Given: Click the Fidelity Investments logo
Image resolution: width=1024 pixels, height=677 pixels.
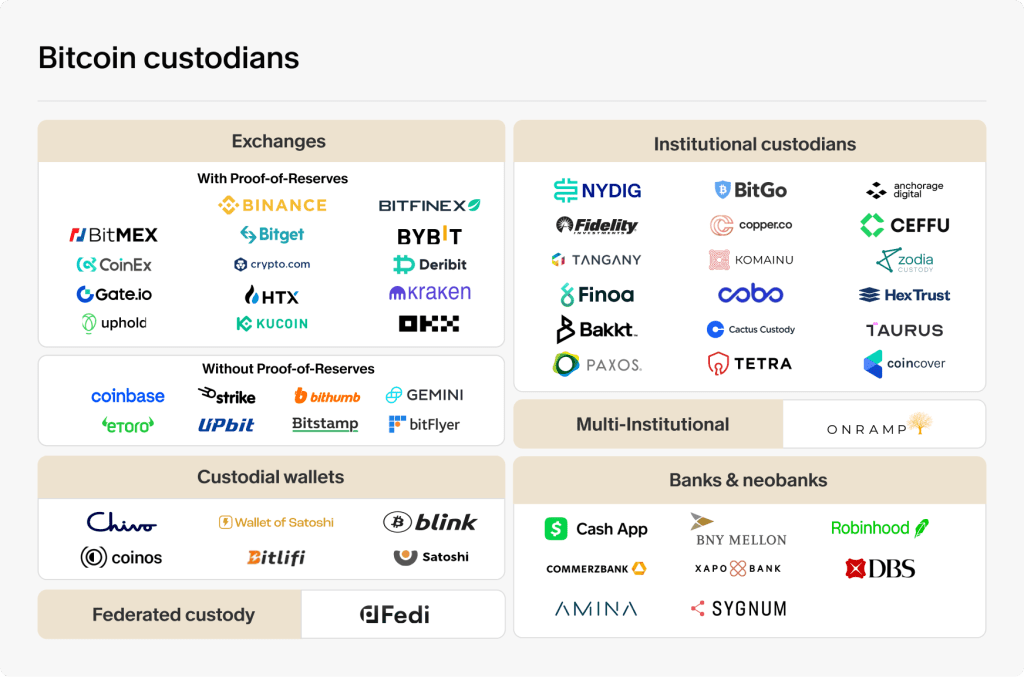Looking at the screenshot, I should point(596,225).
